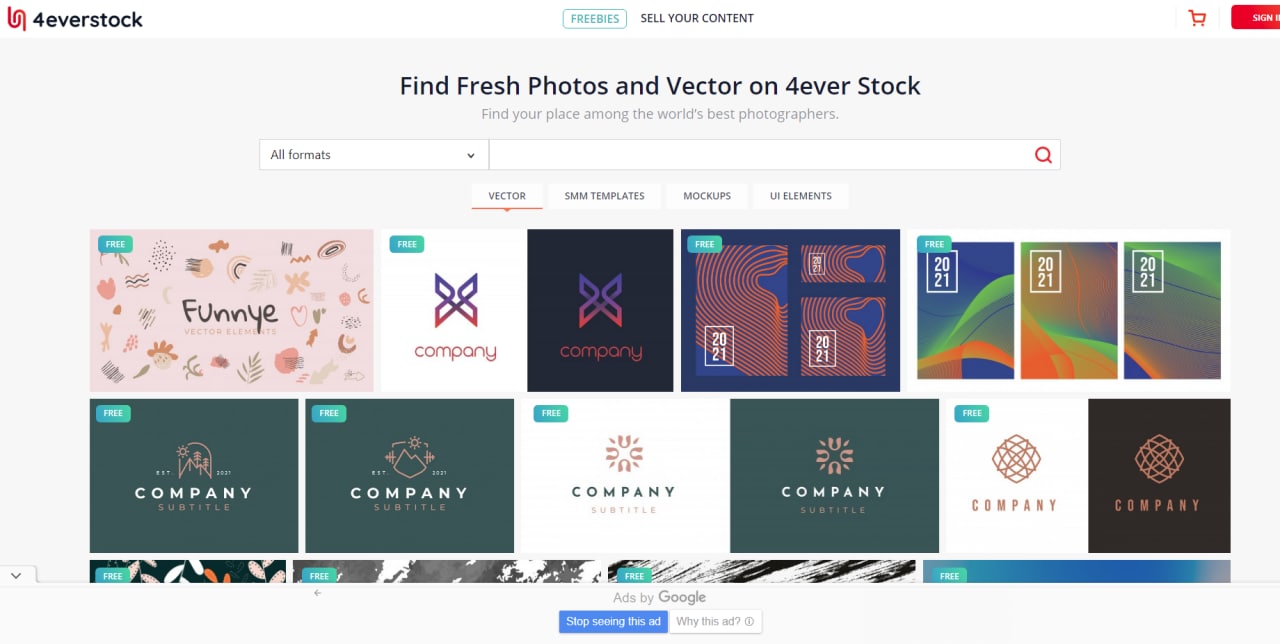
Task: Click the red search magnifier icon
Action: tap(1043, 155)
